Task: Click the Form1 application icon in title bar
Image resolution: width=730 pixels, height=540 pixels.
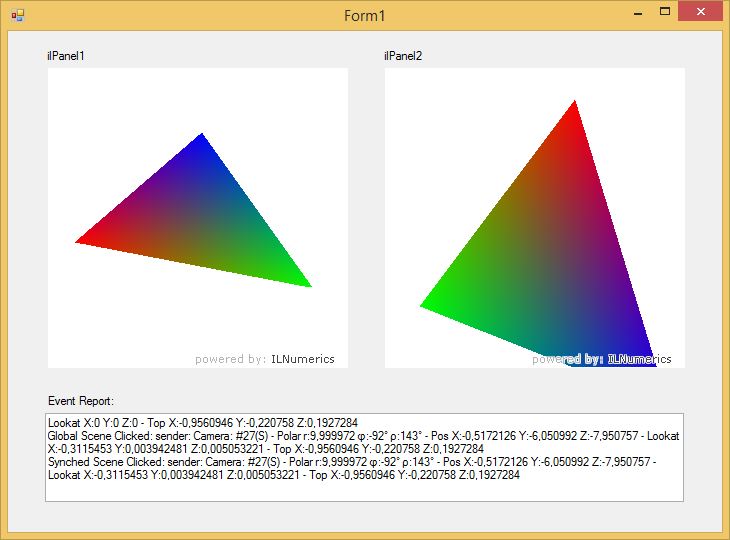Action: tap(17, 16)
